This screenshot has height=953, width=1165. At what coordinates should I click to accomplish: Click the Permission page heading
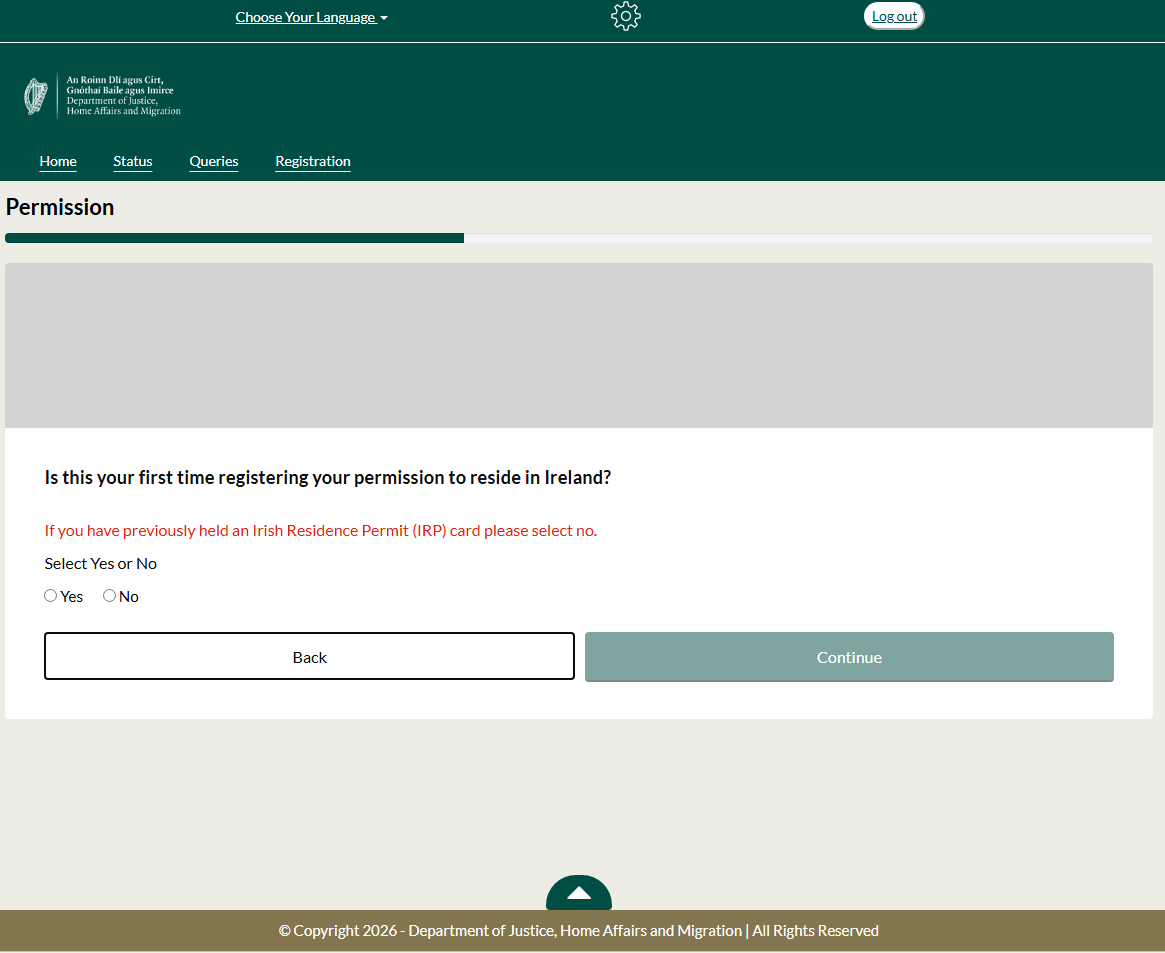pyautogui.click(x=60, y=207)
